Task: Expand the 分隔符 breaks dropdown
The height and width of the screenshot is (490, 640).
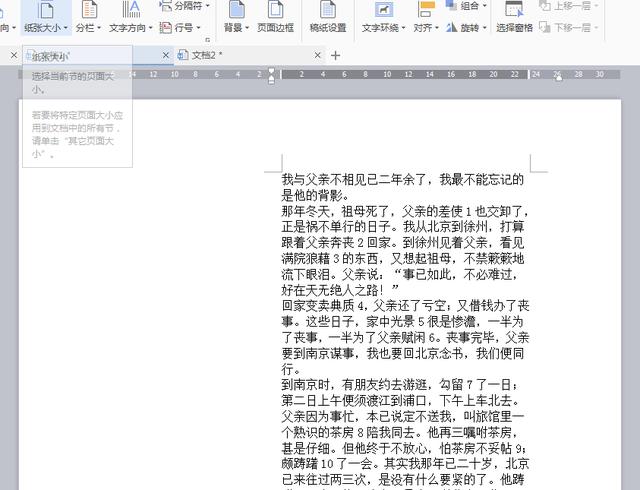Action: [207, 6]
